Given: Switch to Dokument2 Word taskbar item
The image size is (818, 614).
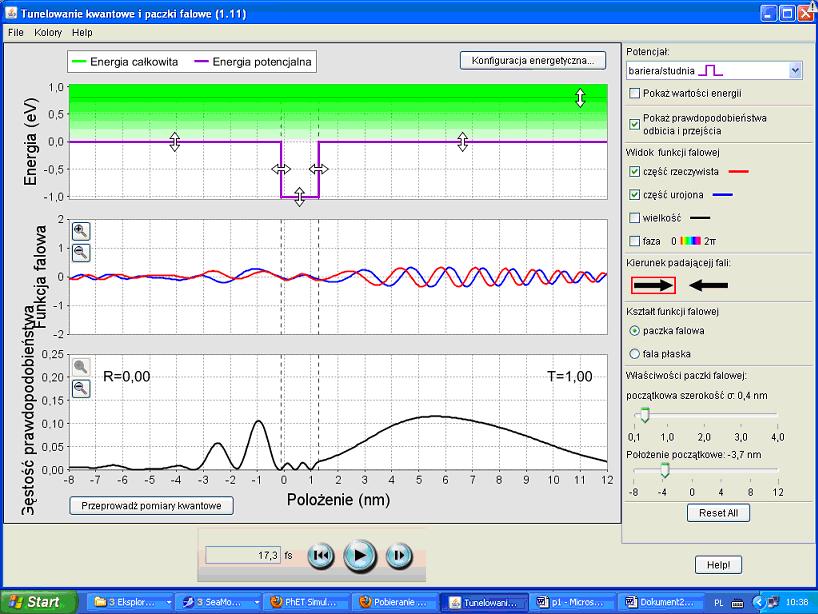Looking at the screenshot, I should [659, 603].
